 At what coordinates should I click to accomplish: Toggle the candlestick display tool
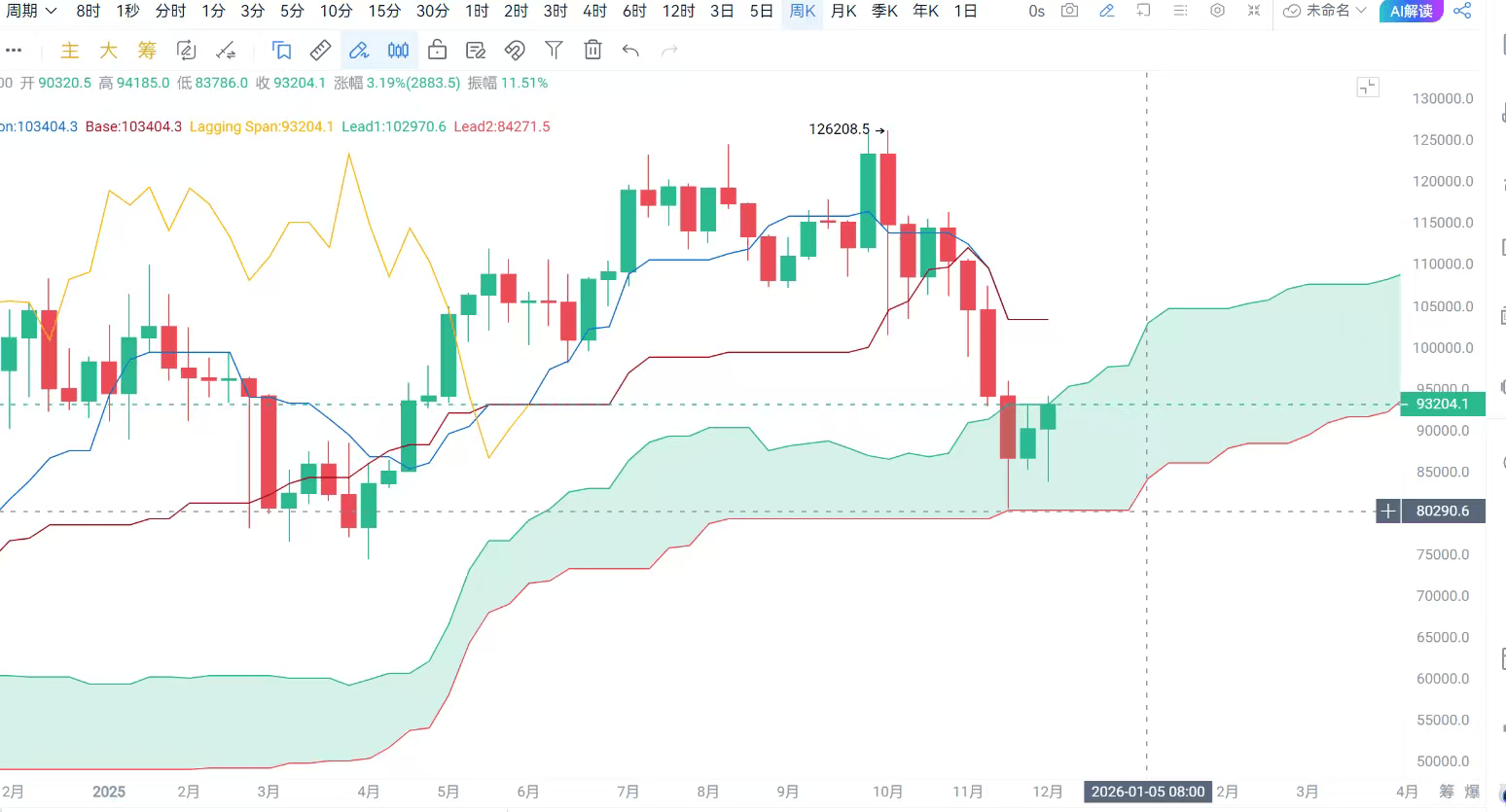click(398, 51)
